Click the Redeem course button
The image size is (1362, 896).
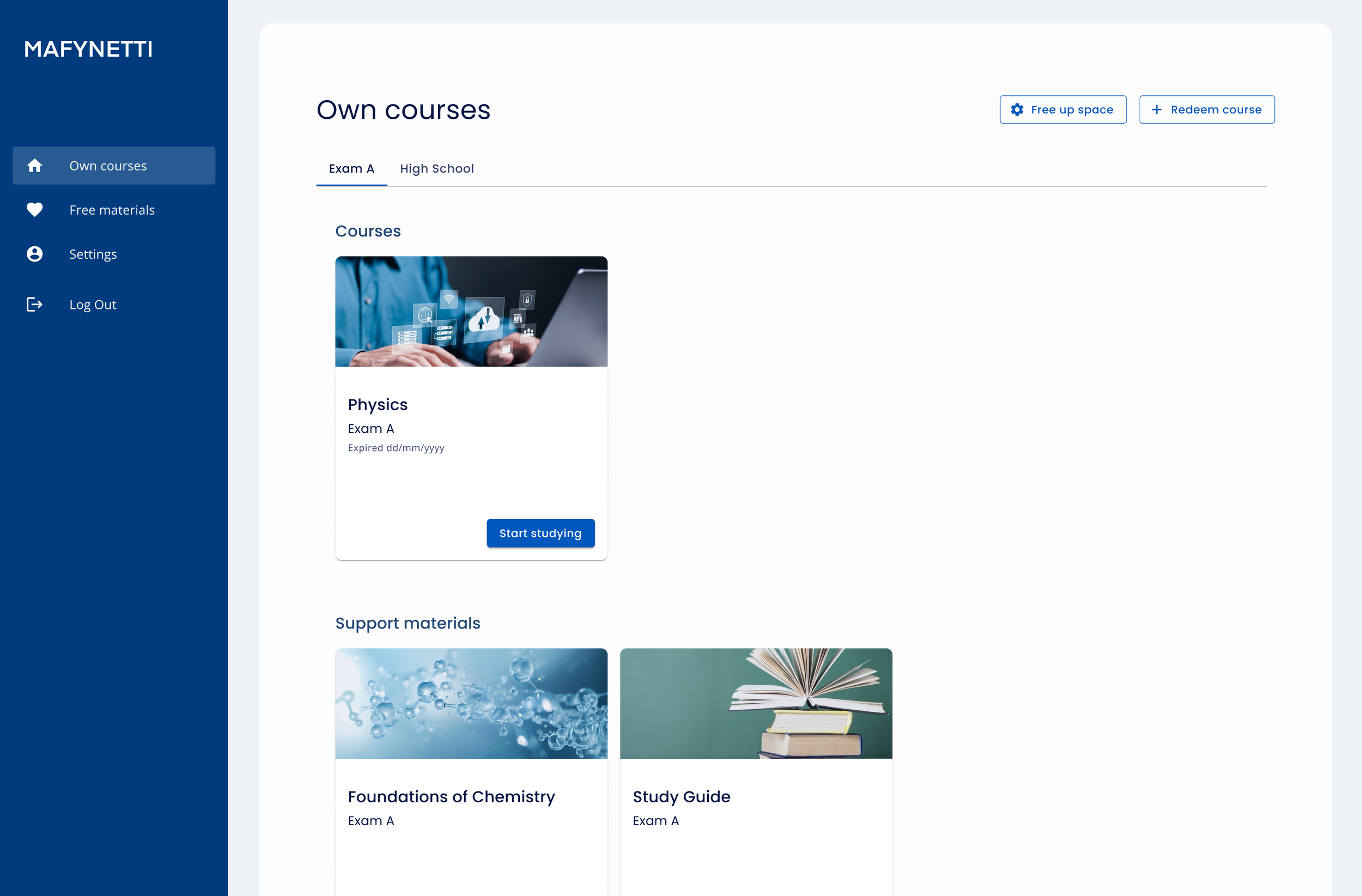pyautogui.click(x=1207, y=109)
